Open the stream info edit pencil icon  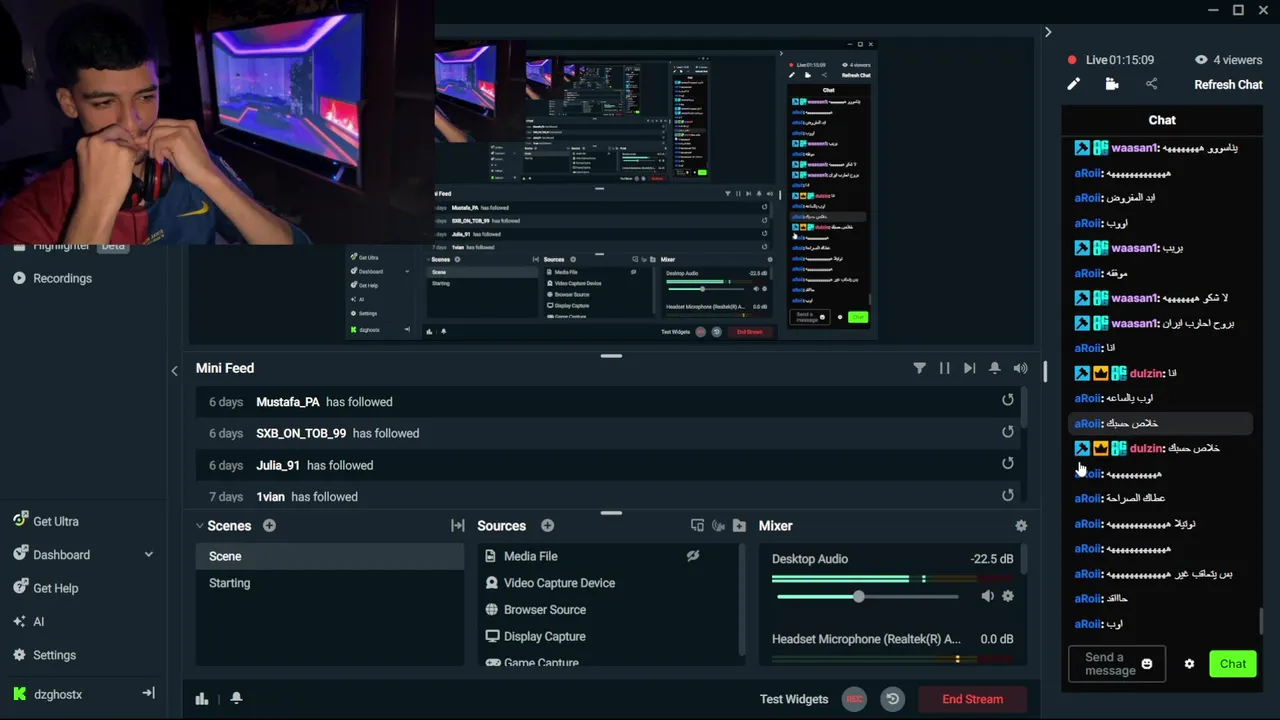(1073, 85)
